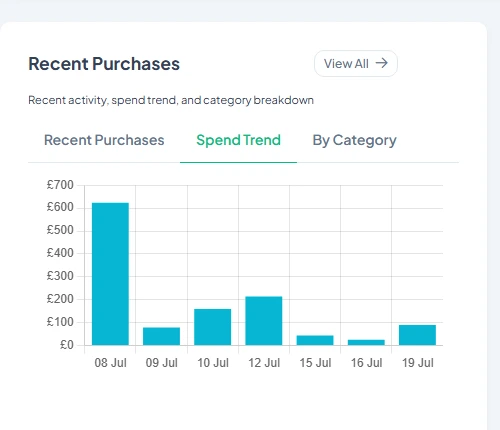Image resolution: width=500 pixels, height=430 pixels.
Task: Click the £200 axis label
Action: coord(60,299)
